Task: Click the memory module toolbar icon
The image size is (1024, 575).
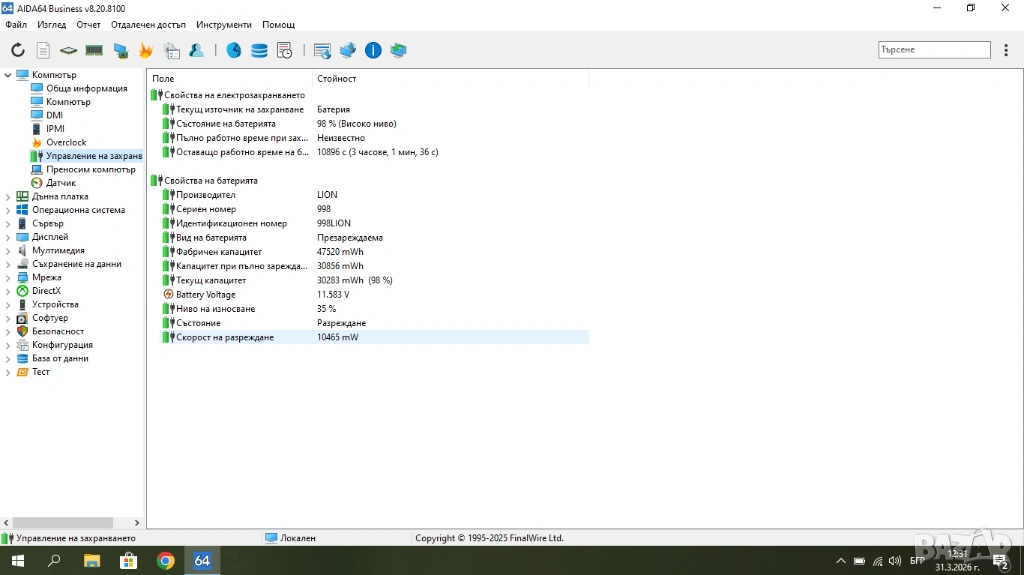Action: [94, 50]
